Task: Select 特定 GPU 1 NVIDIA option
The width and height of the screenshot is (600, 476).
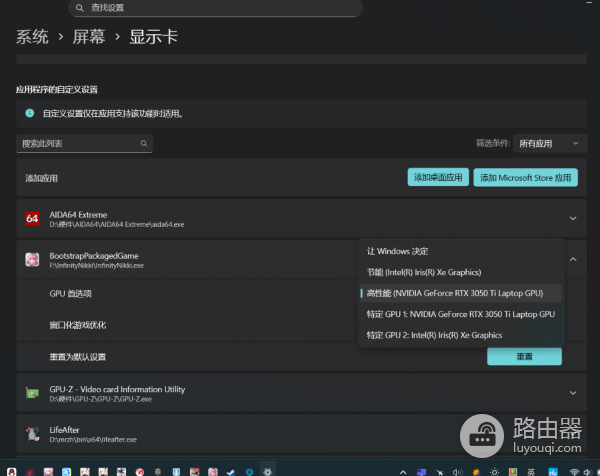Action: [x=461, y=314]
